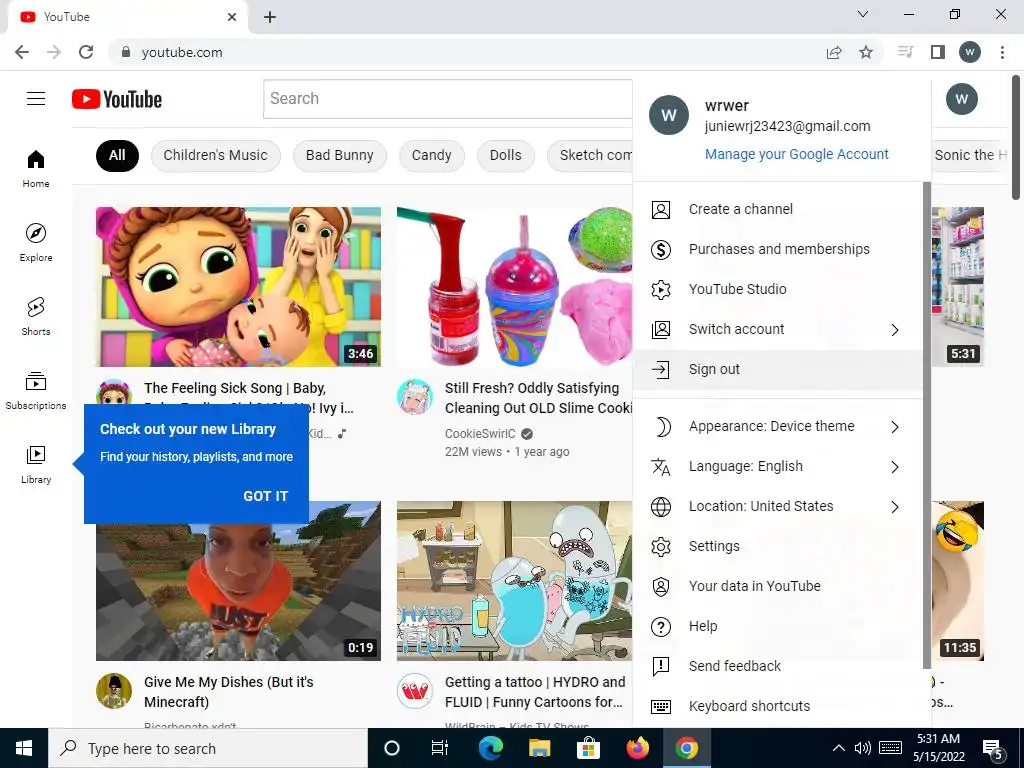Click the share page icon in address bar
Viewport: 1024px width, 768px height.
coord(834,52)
